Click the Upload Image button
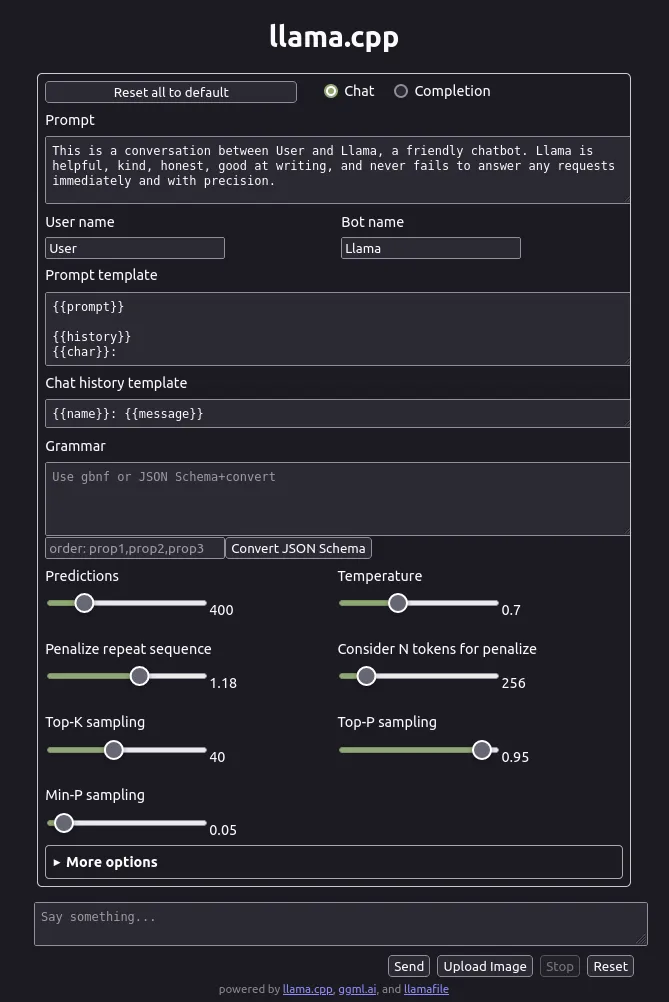The width and height of the screenshot is (669, 1002). pyautogui.click(x=484, y=966)
